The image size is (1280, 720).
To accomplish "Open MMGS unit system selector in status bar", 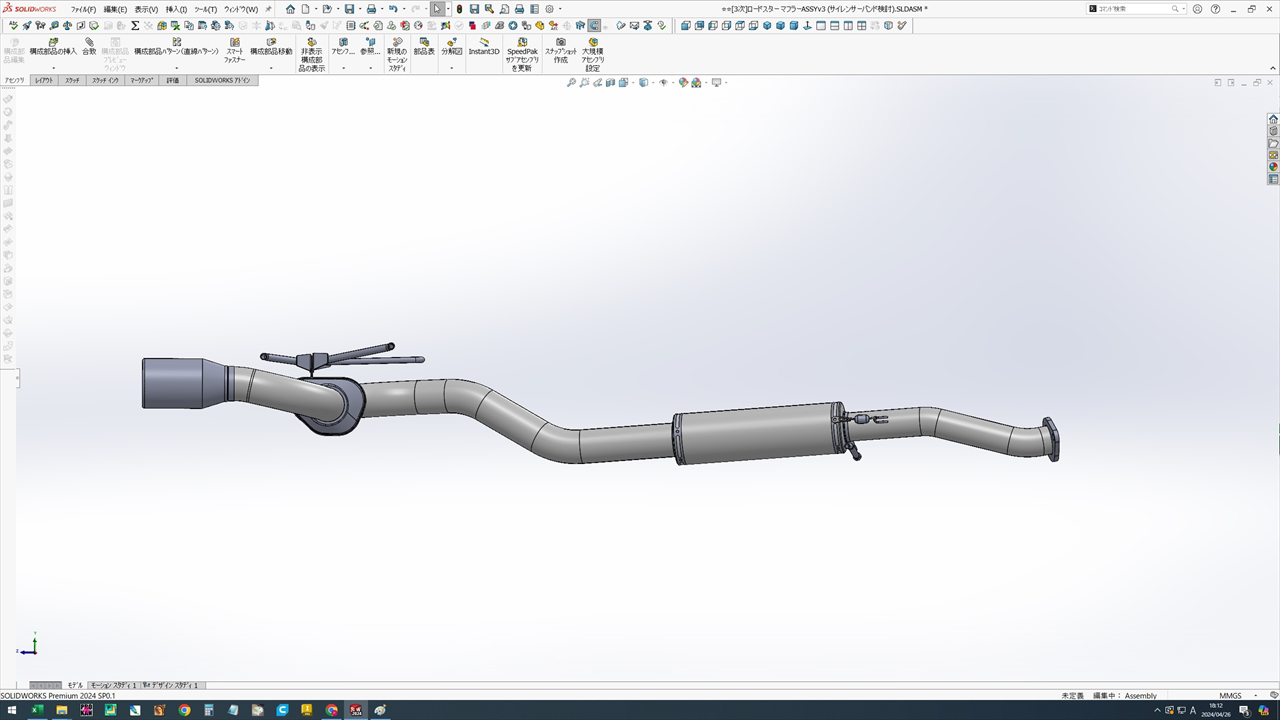I will (1230, 695).
